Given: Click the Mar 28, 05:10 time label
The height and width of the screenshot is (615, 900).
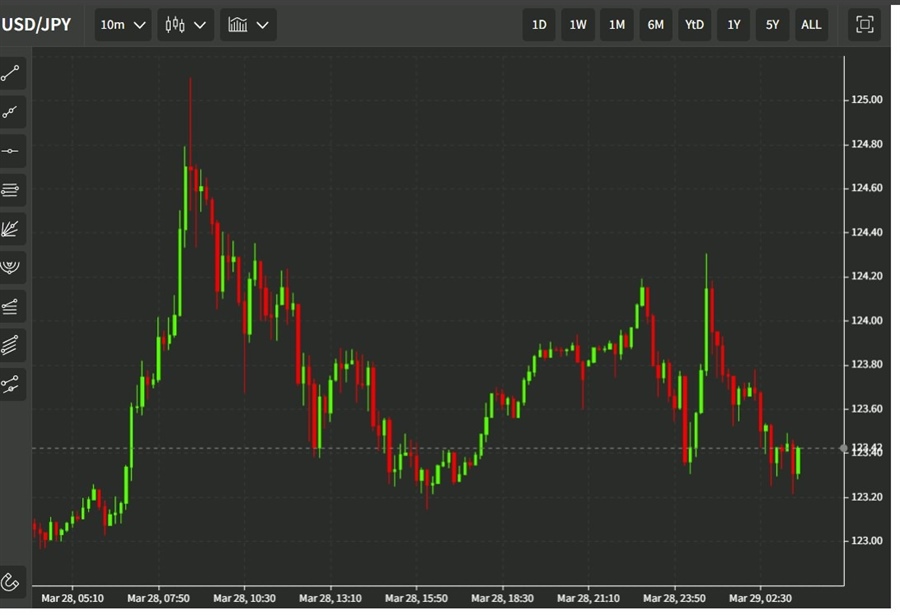Looking at the screenshot, I should (x=72, y=598).
